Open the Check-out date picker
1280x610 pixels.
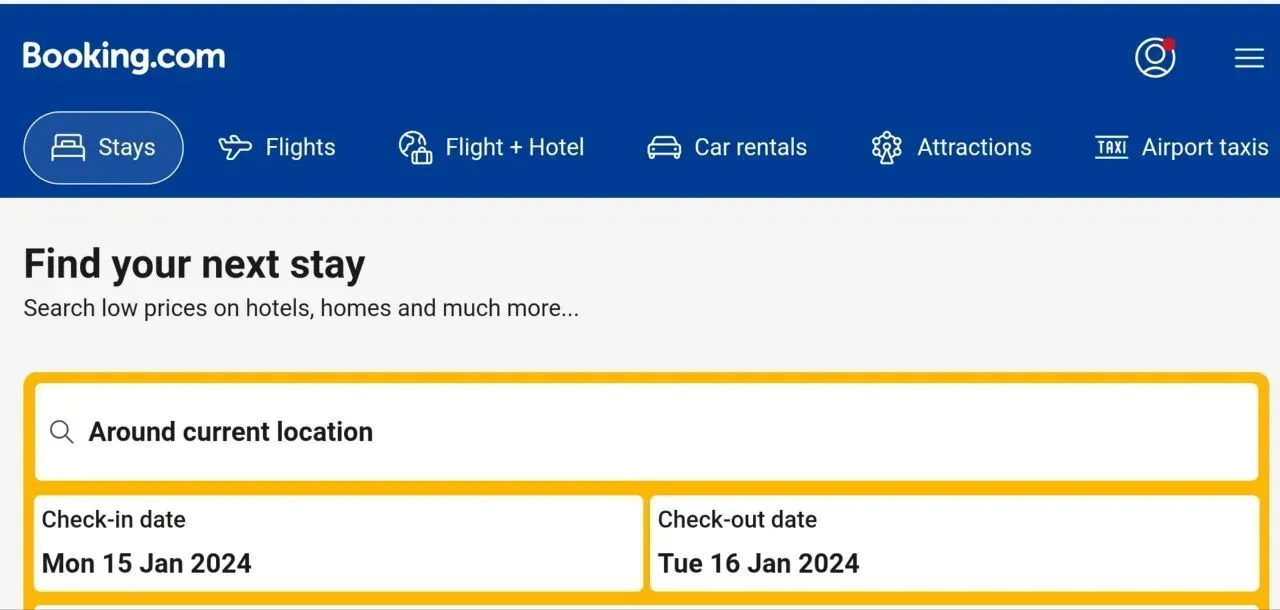coord(954,543)
